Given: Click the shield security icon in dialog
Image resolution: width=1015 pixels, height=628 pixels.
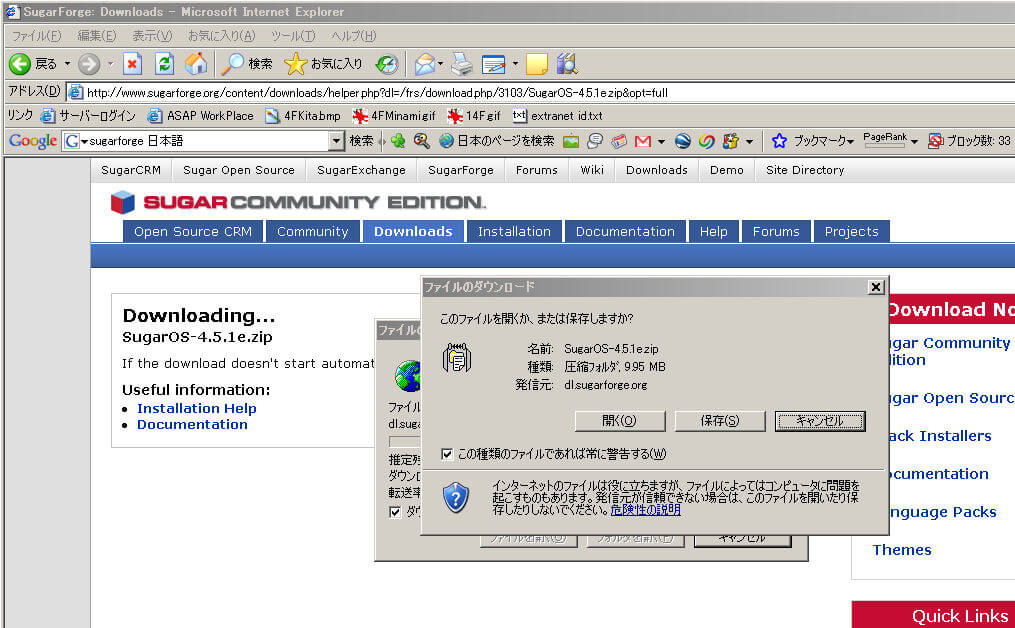Looking at the screenshot, I should click(456, 497).
